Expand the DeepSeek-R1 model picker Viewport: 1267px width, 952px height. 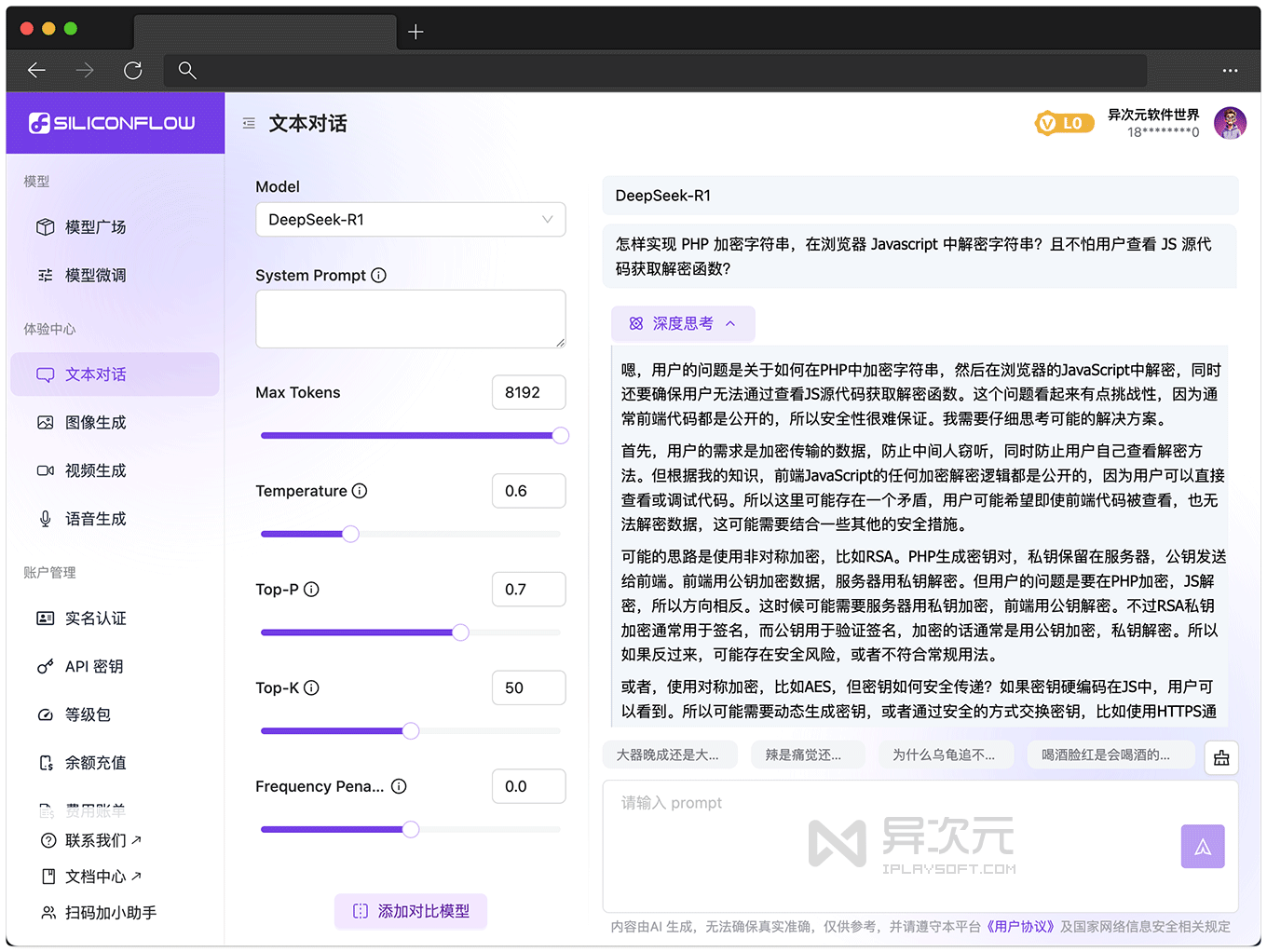411,219
